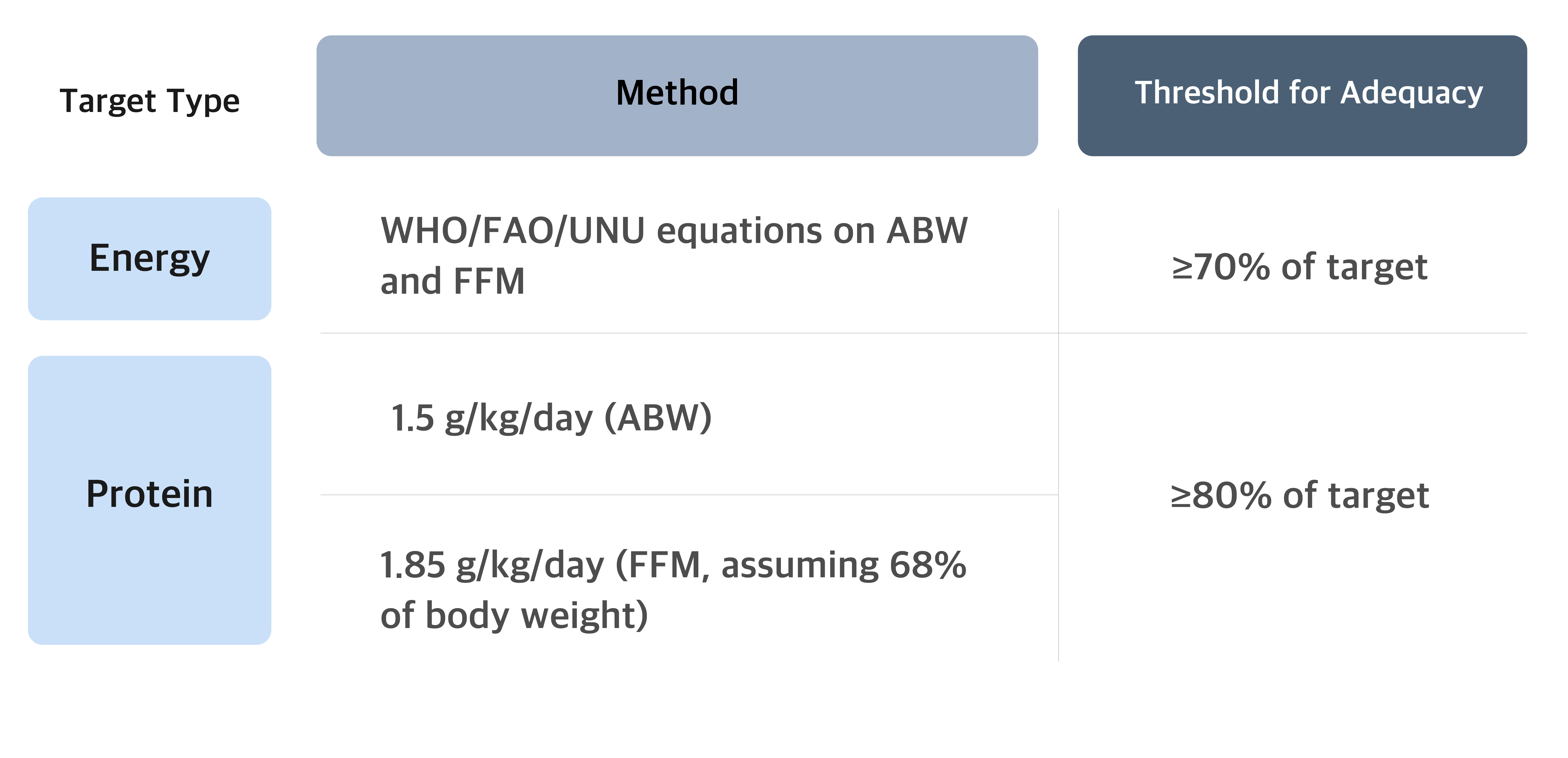The image size is (1568, 758).
Task: Click the Energy label box
Action: pyautogui.click(x=150, y=258)
